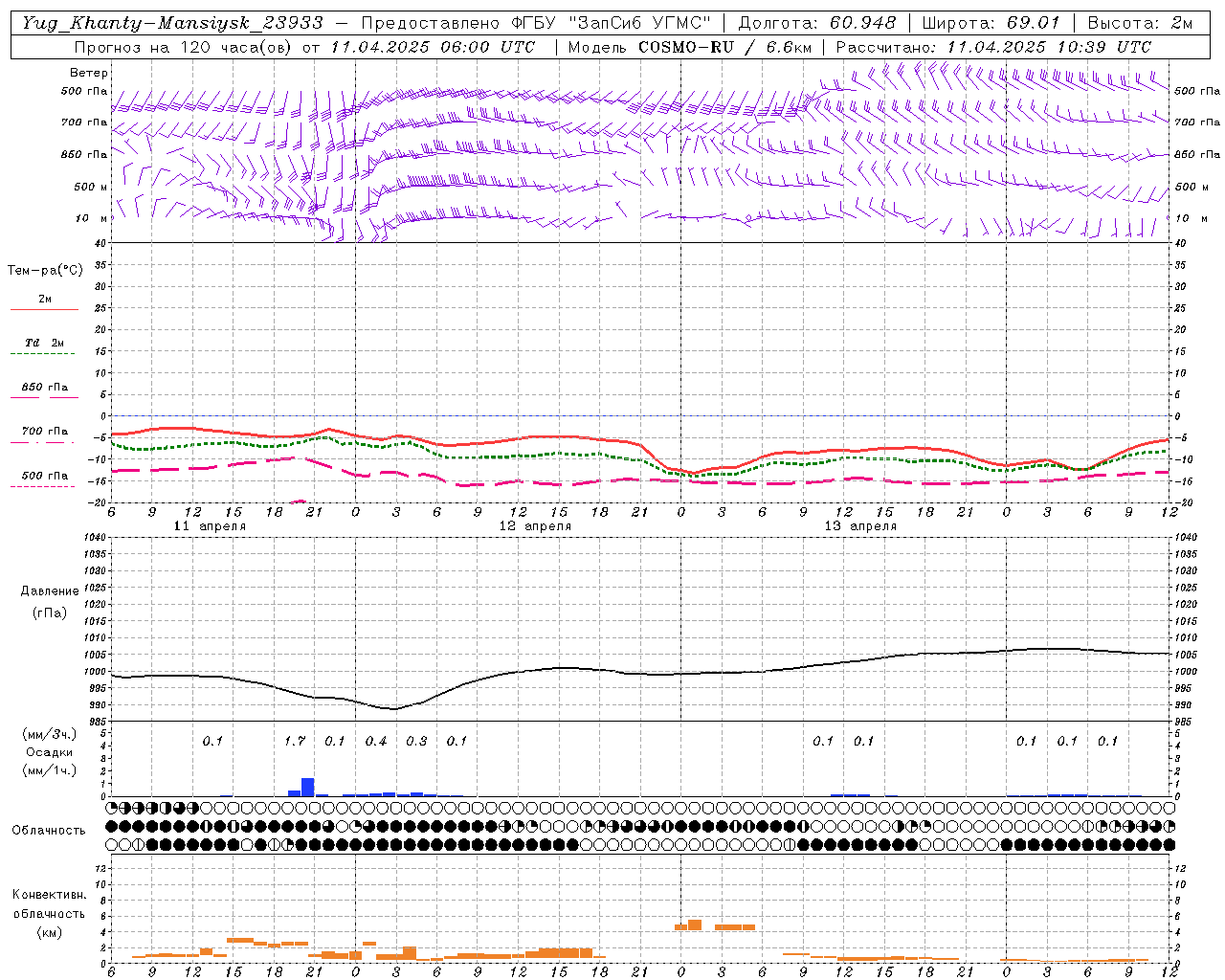The height and width of the screenshot is (980, 1225).
Task: Select the 12 апреля date marker
Action: point(535,526)
